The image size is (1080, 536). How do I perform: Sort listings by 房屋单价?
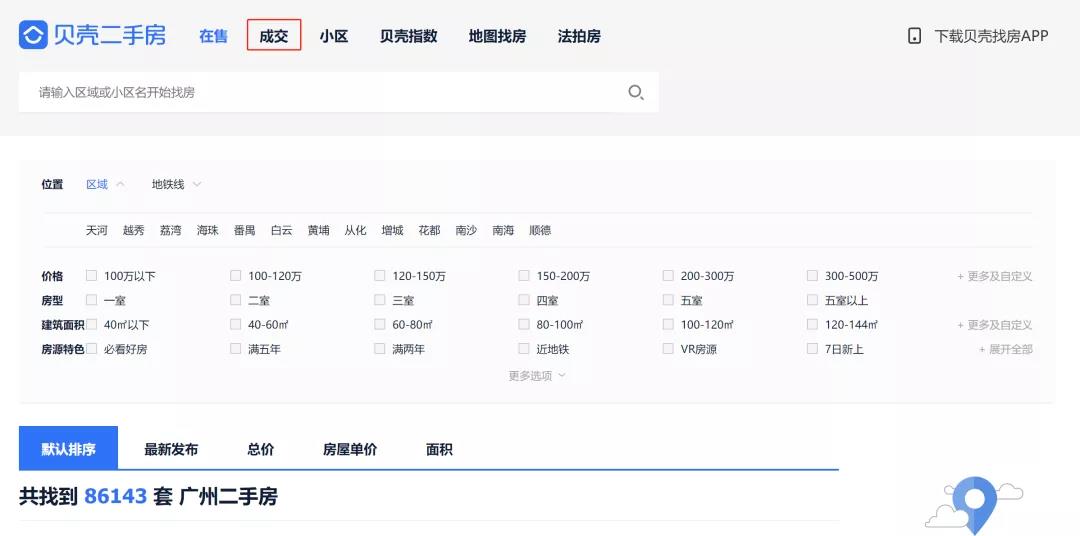click(x=350, y=449)
